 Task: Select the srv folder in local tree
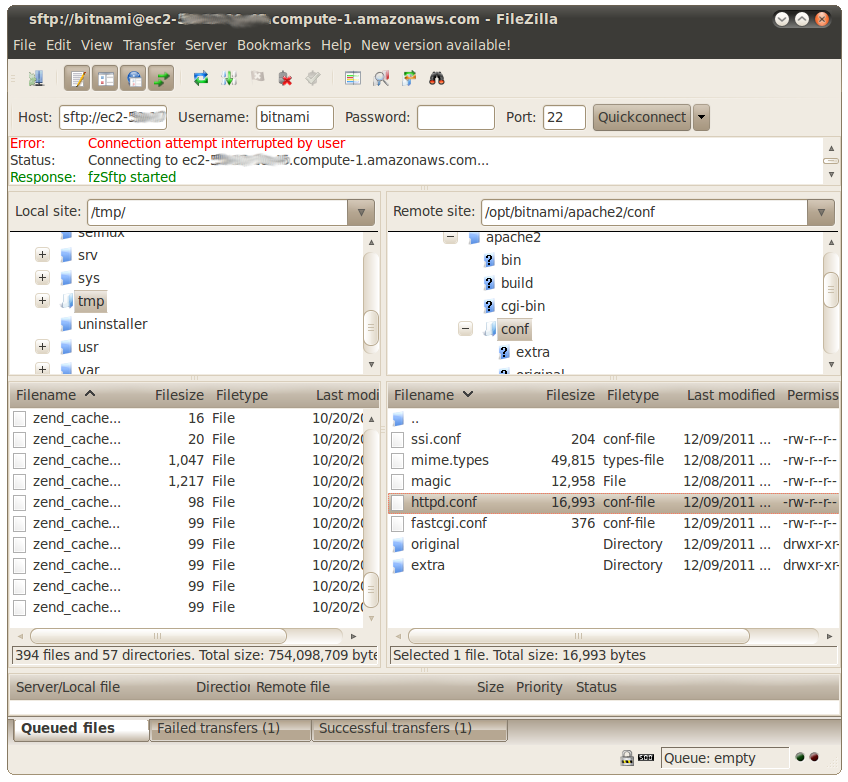tap(88, 255)
